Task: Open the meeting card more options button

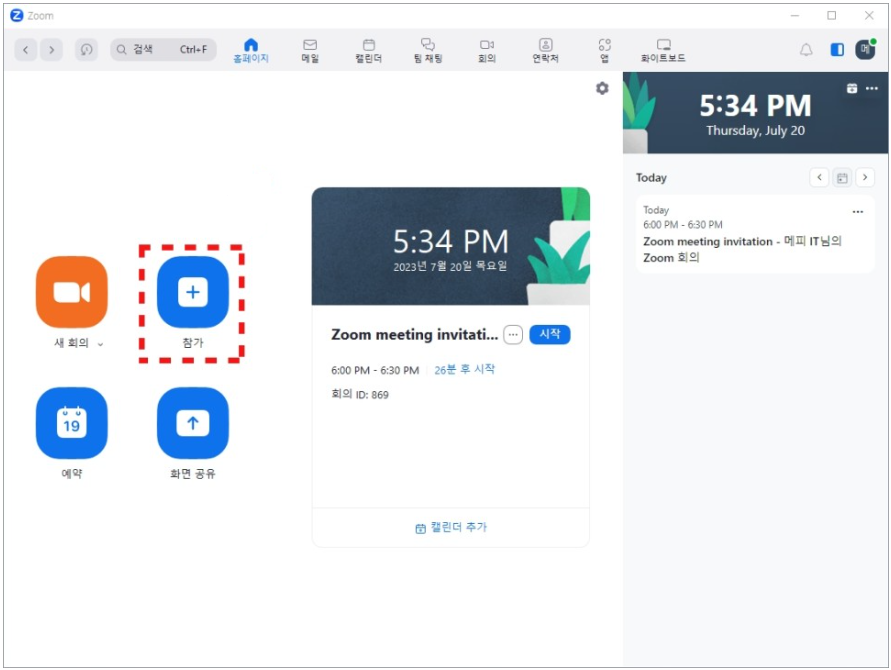Action: [x=513, y=335]
